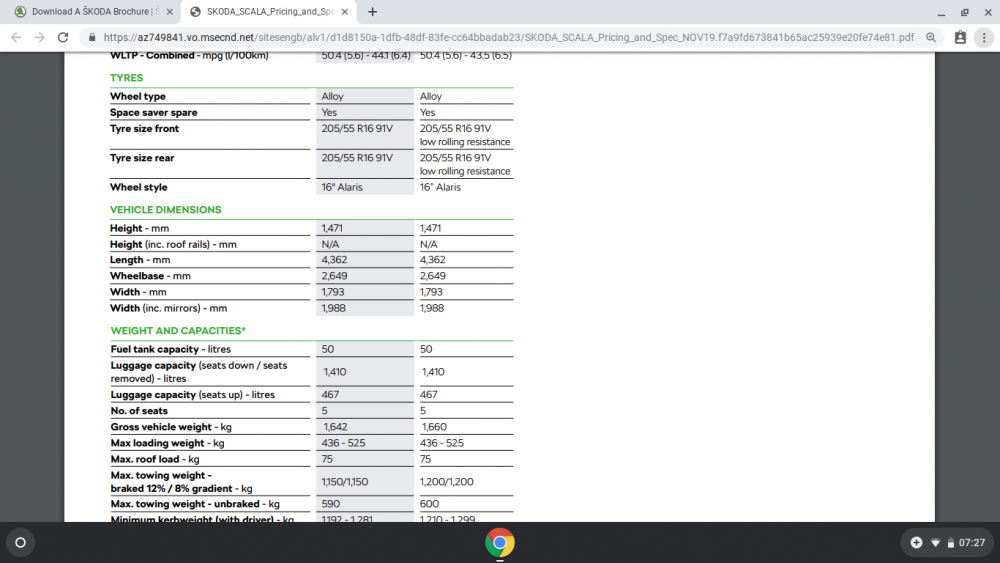Click the first 16" Alaris cell
This screenshot has width=1000, height=563.
pyautogui.click(x=342, y=187)
